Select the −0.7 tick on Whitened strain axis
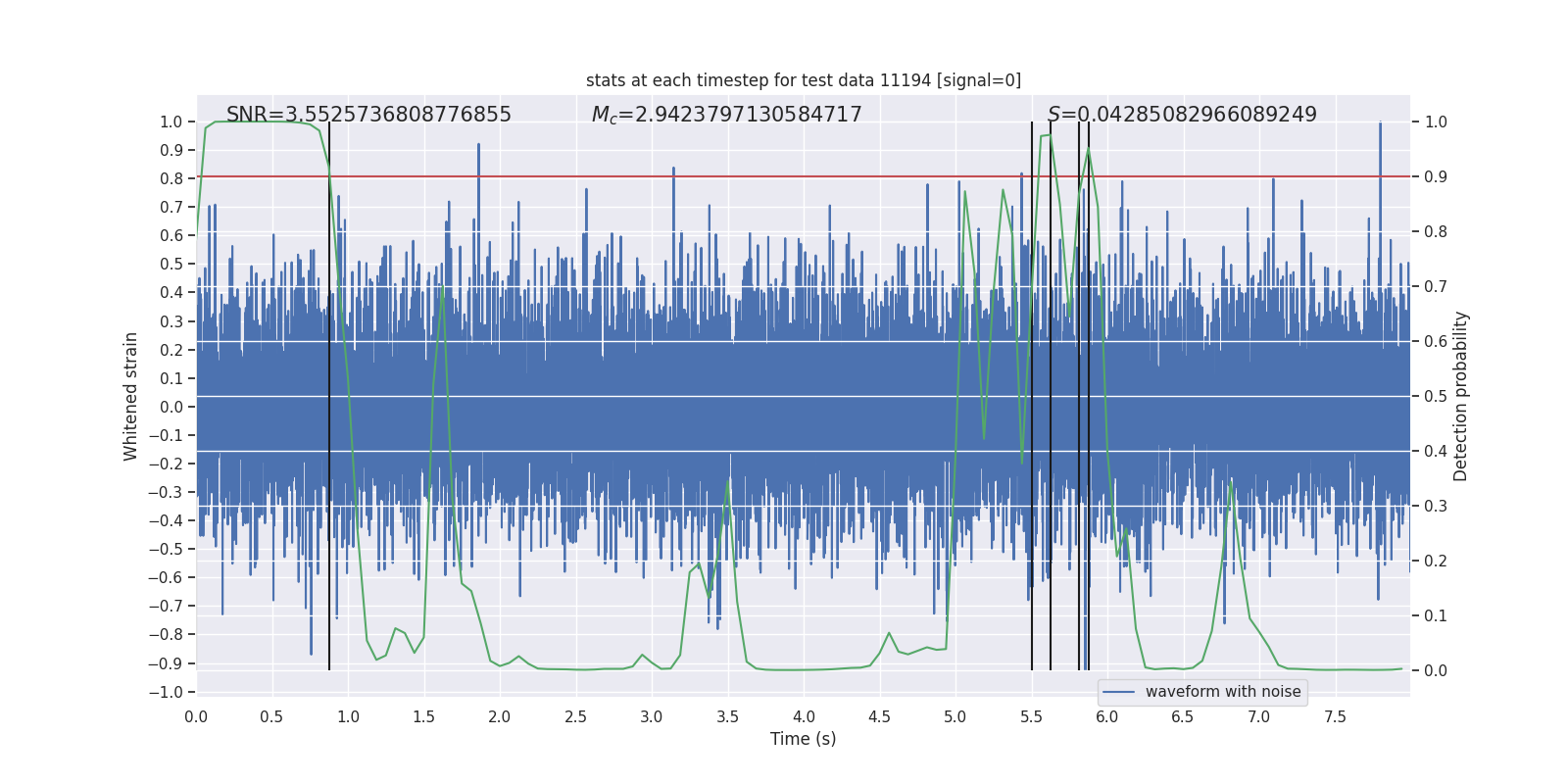 [x=165, y=606]
